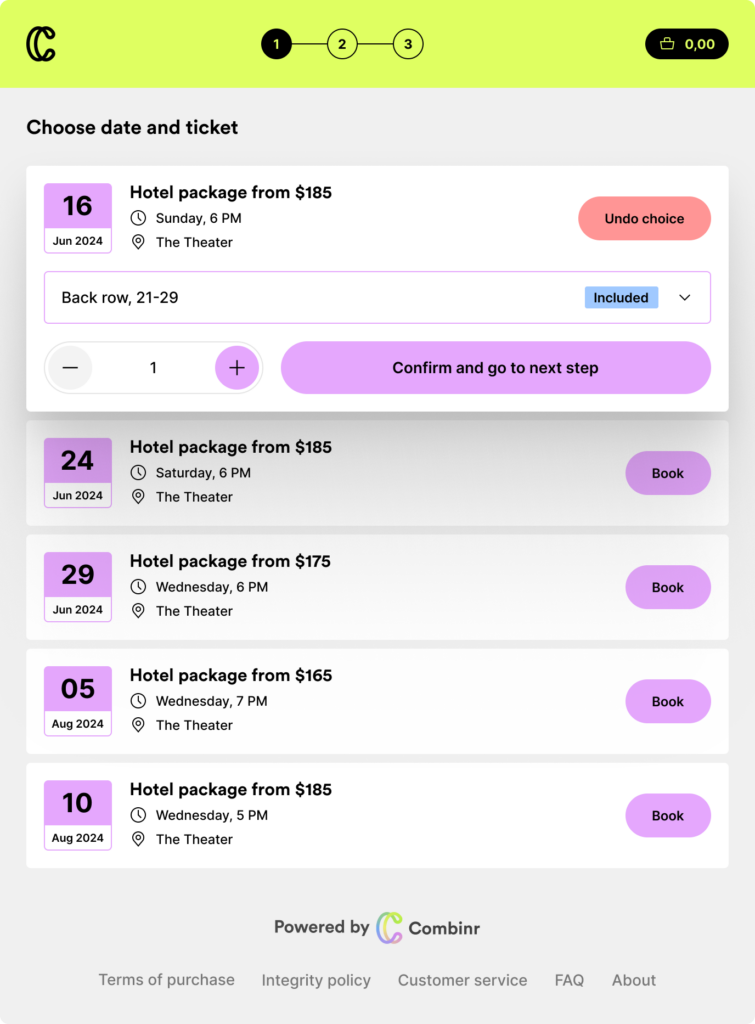Book the 29 Jun $175 hotel package

tap(668, 587)
